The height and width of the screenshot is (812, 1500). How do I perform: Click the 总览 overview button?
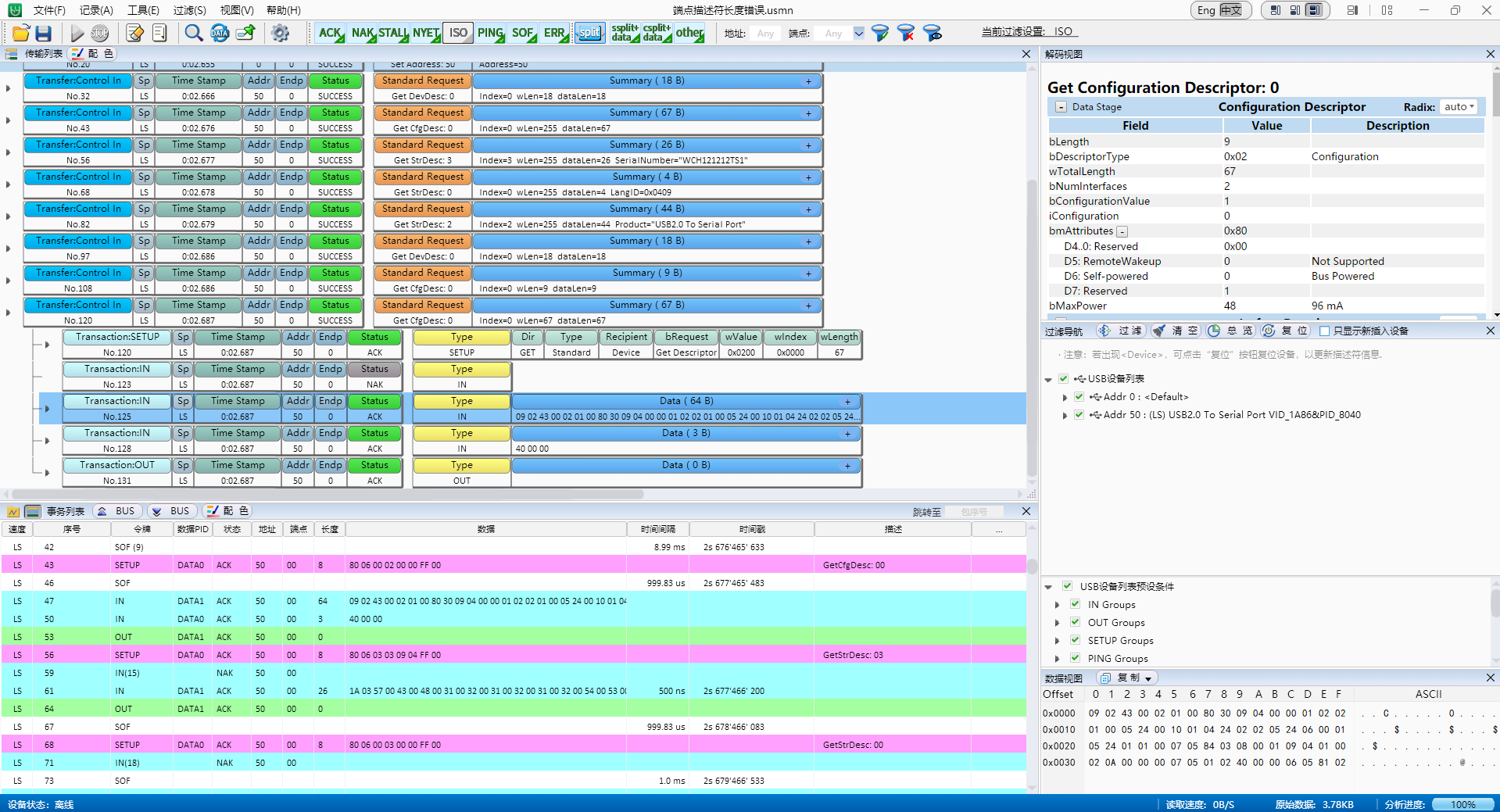coord(1230,331)
